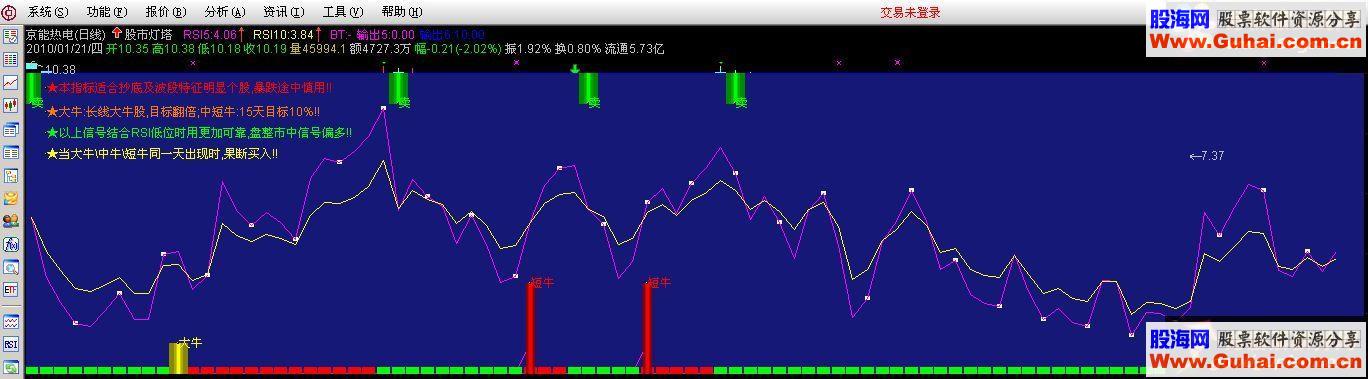
Task: Click the app logo icon at top-left corner
Action: click(10, 12)
